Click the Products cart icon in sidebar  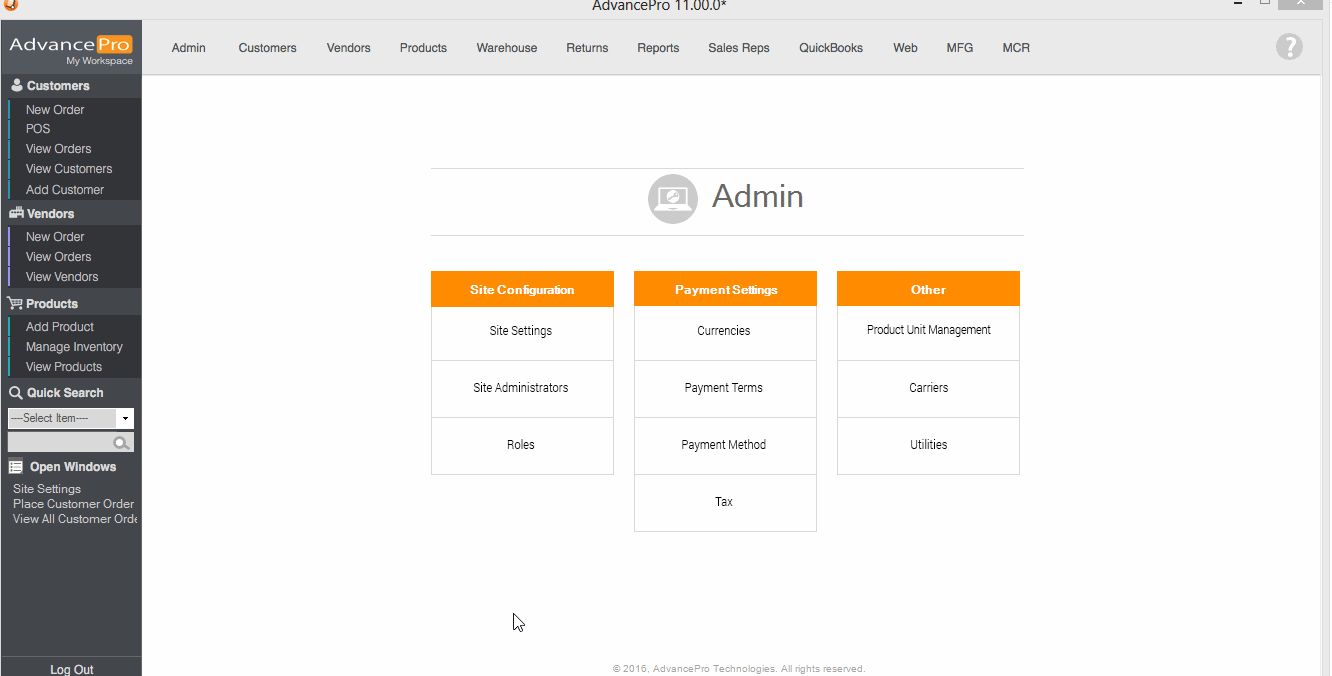tap(16, 304)
